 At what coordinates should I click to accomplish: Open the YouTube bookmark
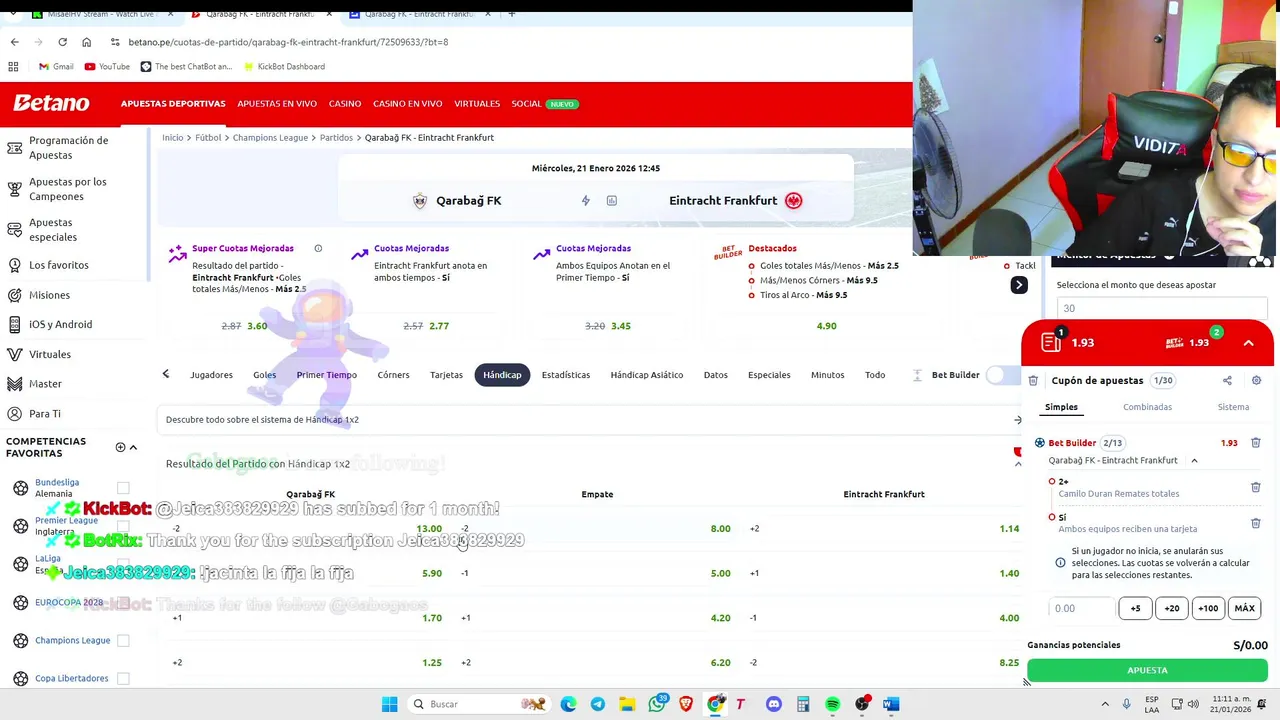pos(107,67)
